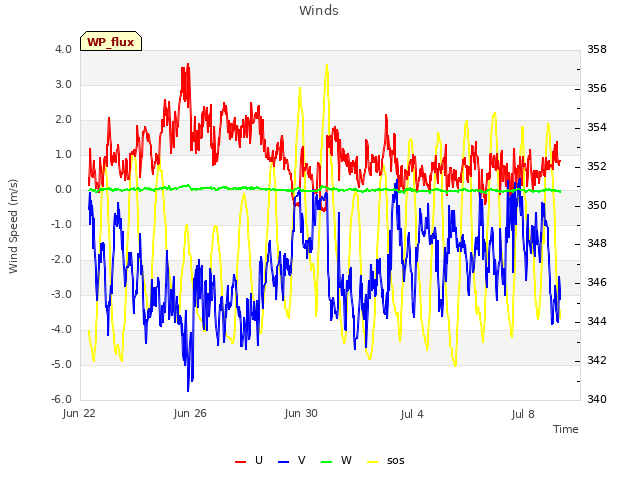This screenshot has height=480, width=640.
Task: Click the WP_flux label box
Action: (111, 41)
